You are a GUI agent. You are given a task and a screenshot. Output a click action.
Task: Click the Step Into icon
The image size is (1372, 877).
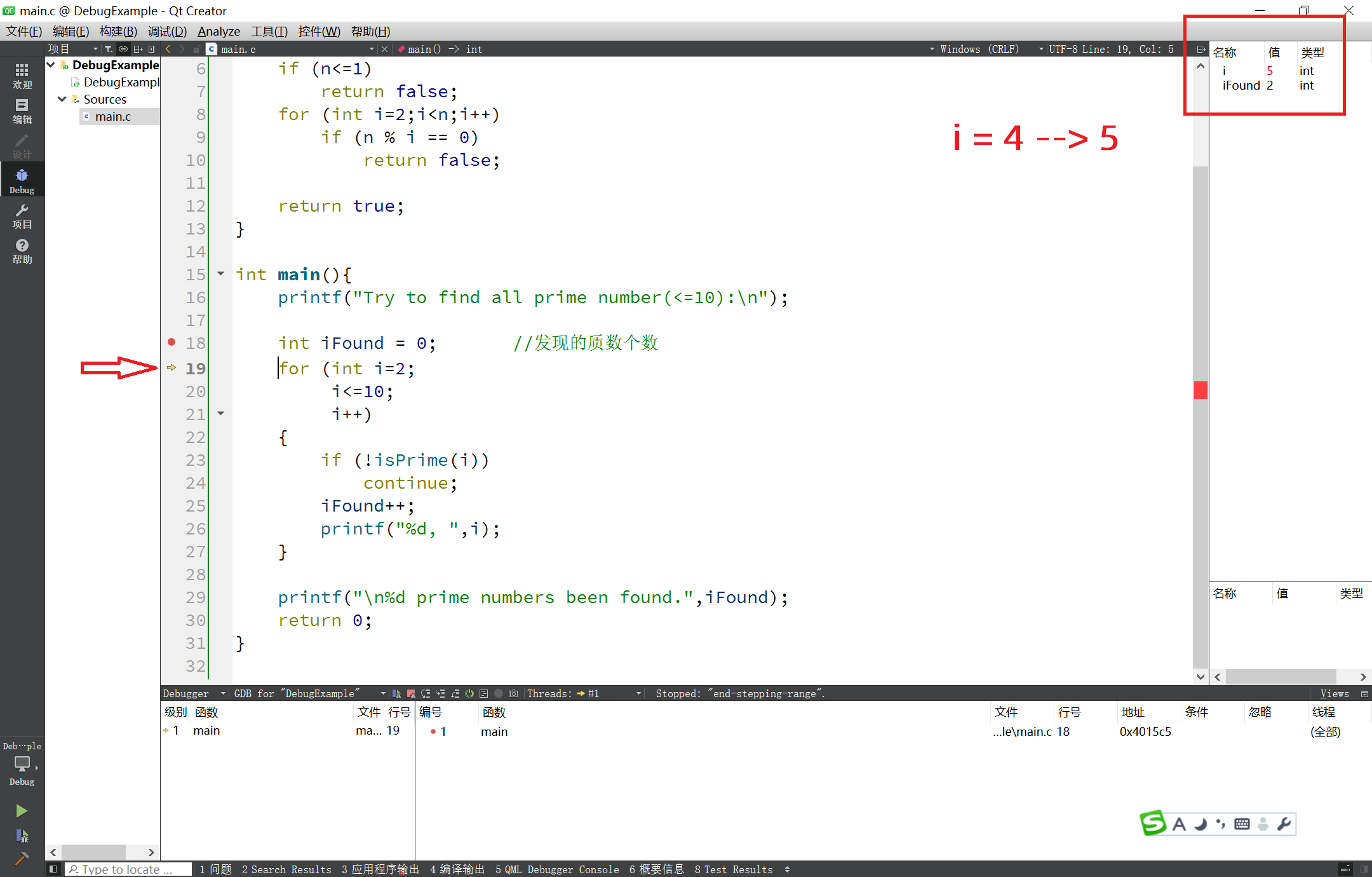click(x=440, y=693)
